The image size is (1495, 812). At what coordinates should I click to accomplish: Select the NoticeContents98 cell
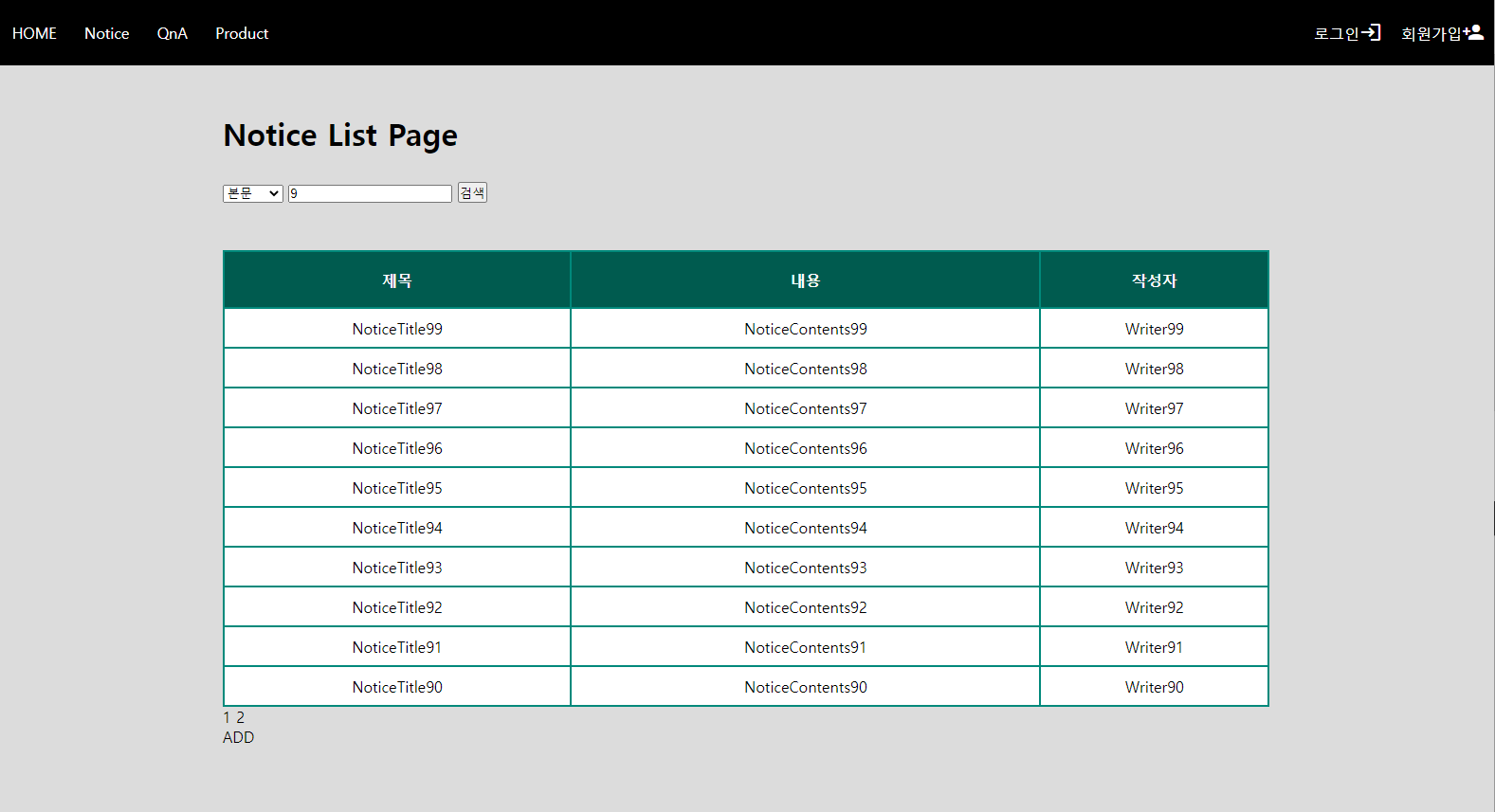(x=805, y=369)
